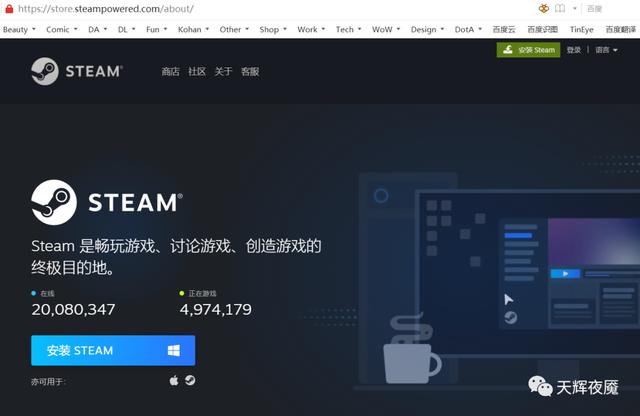Viewport: 640px width, 416px height.
Task: Open the 社区 community menu
Action: [197, 71]
